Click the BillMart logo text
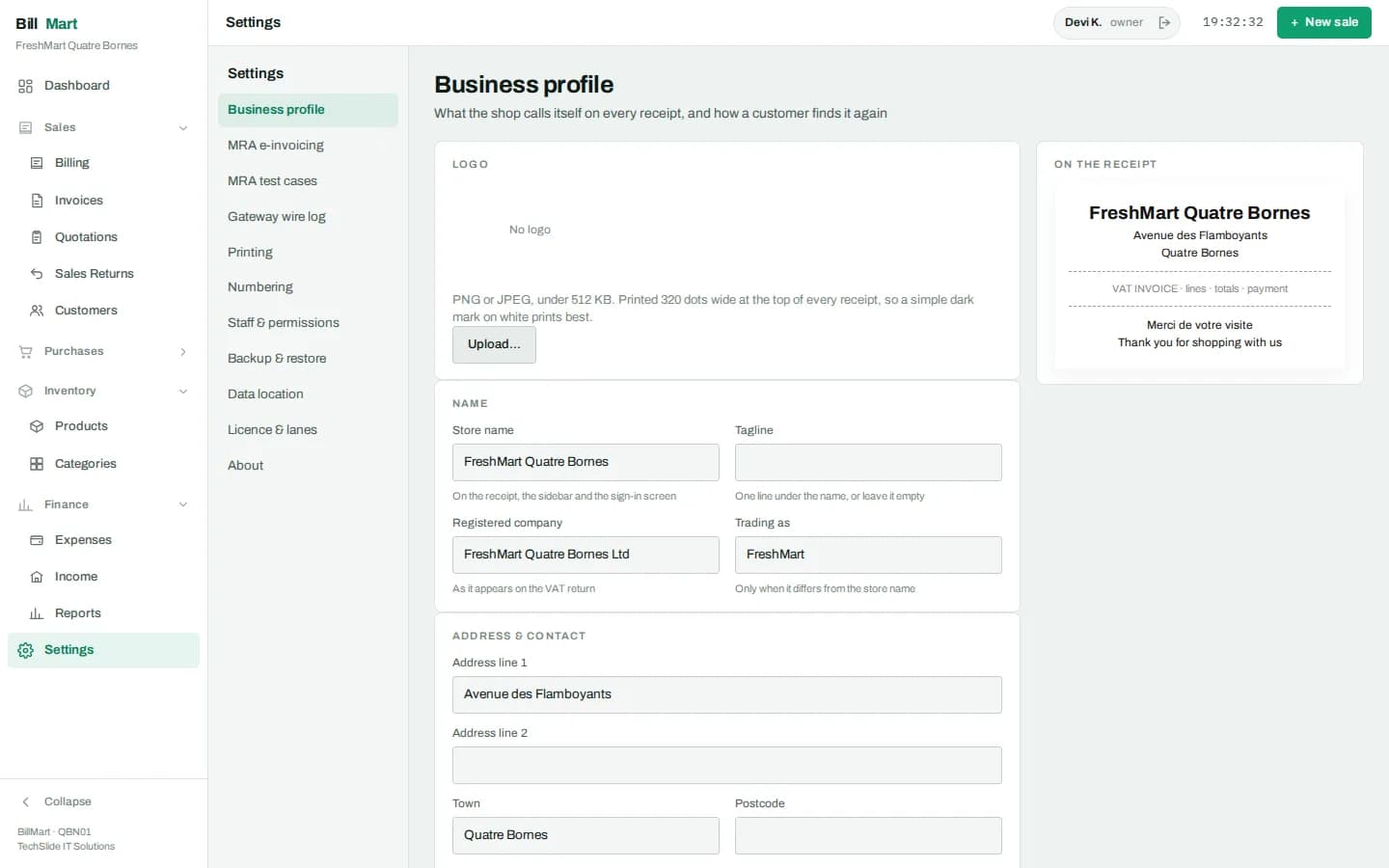 [46, 24]
